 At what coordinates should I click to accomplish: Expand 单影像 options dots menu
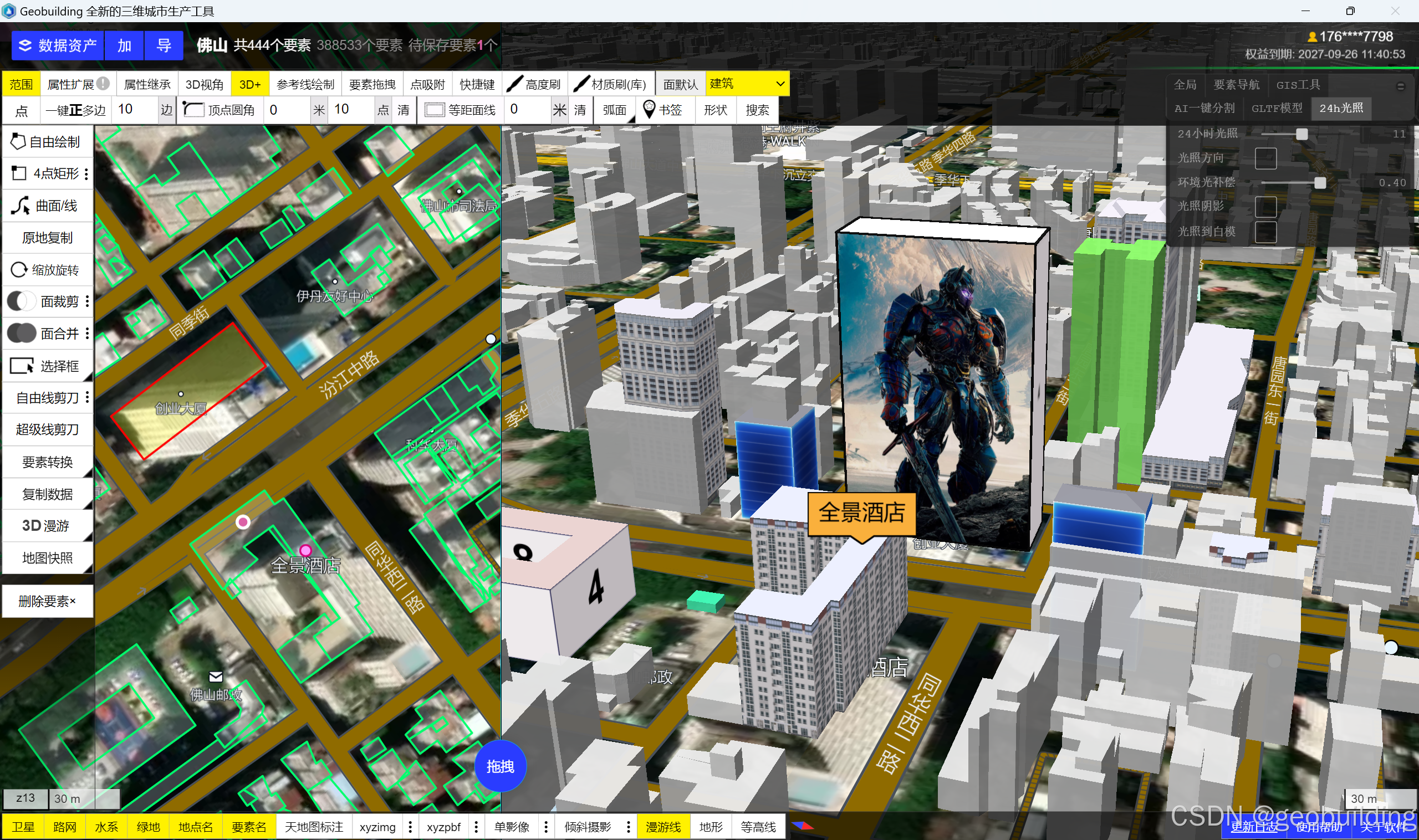(x=546, y=826)
